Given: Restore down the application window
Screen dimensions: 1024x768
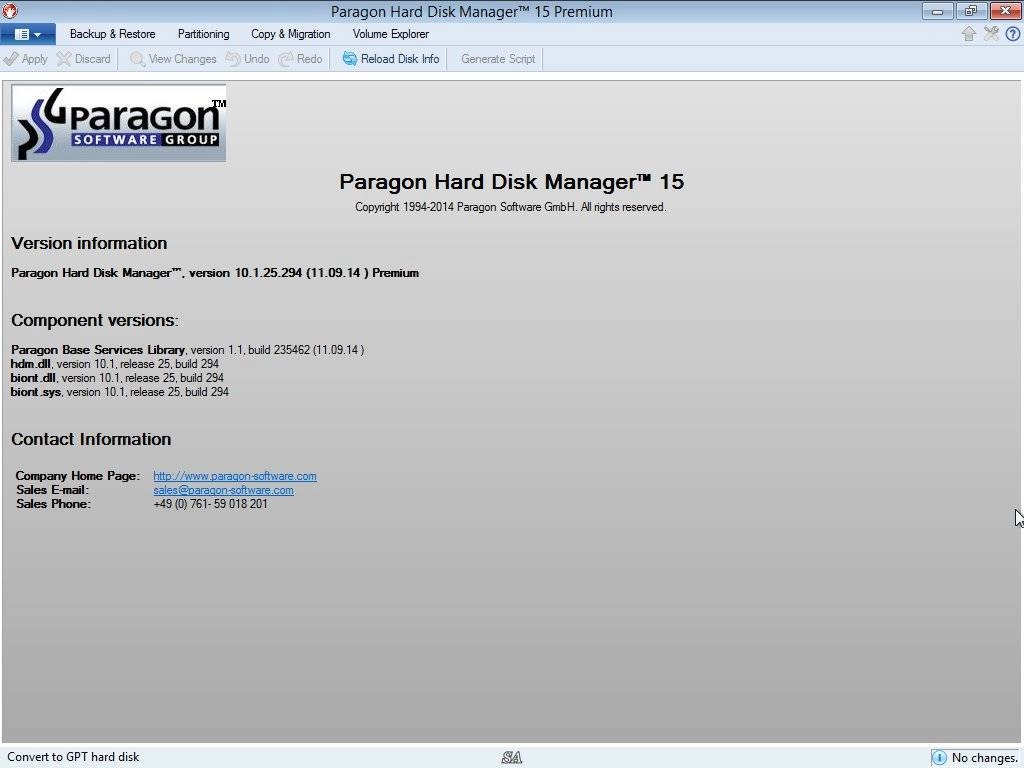Looking at the screenshot, I should click(970, 11).
